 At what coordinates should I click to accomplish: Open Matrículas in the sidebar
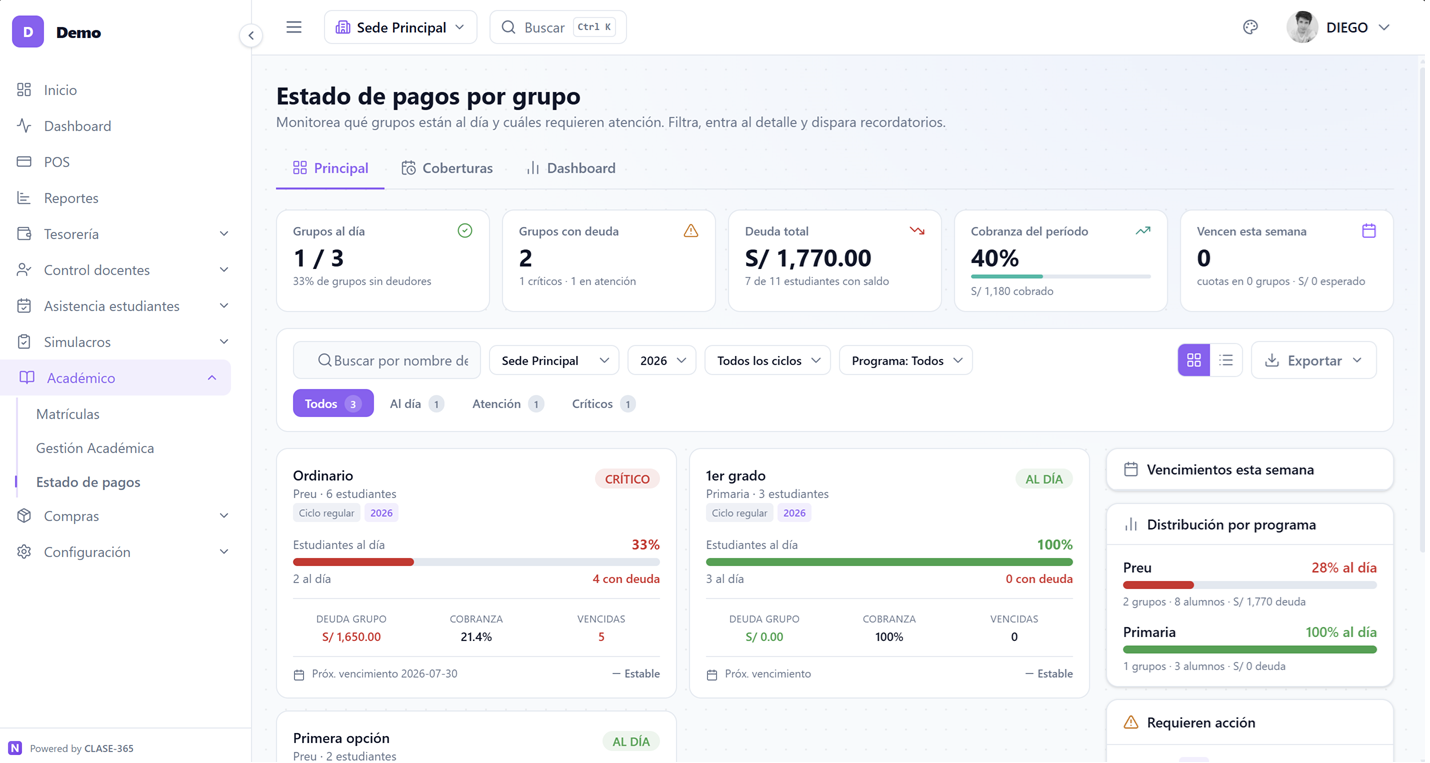(x=68, y=414)
